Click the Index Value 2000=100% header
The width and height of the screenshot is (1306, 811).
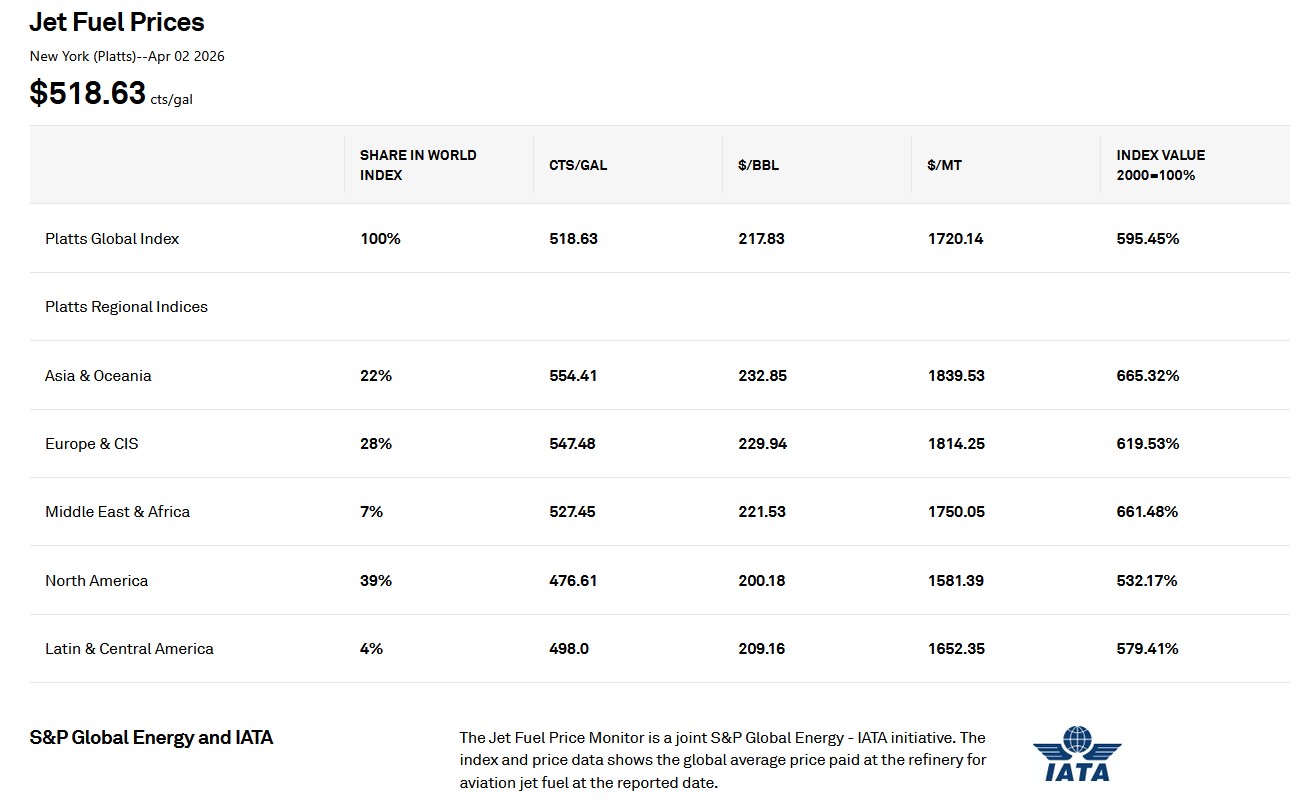[1160, 165]
